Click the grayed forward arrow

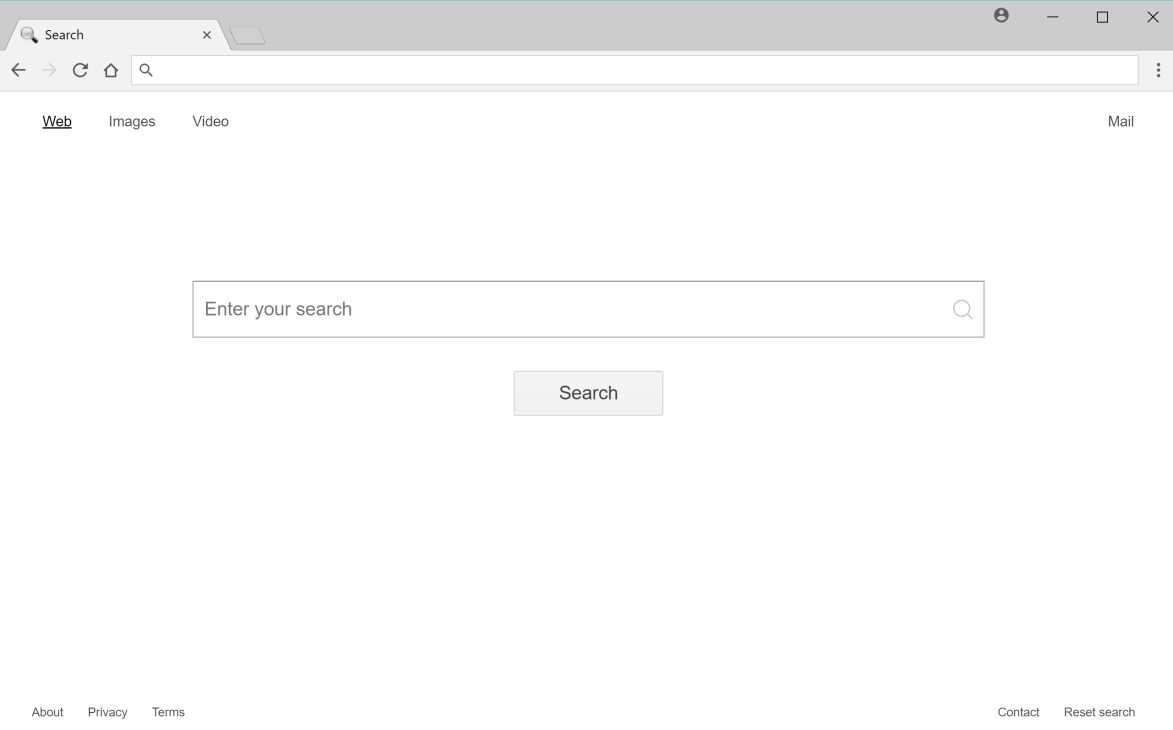(49, 70)
